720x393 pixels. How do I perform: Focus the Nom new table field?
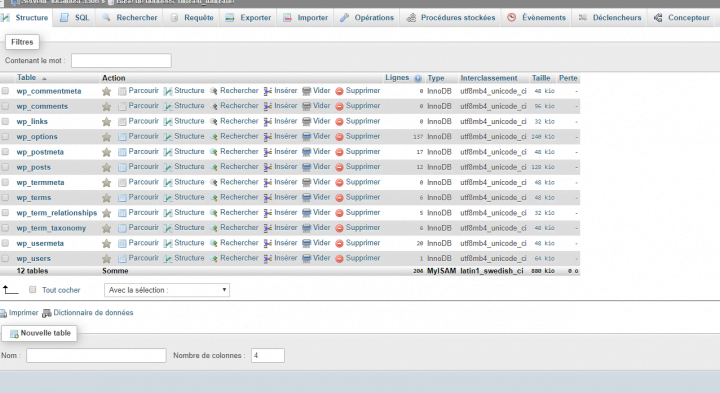(x=96, y=355)
